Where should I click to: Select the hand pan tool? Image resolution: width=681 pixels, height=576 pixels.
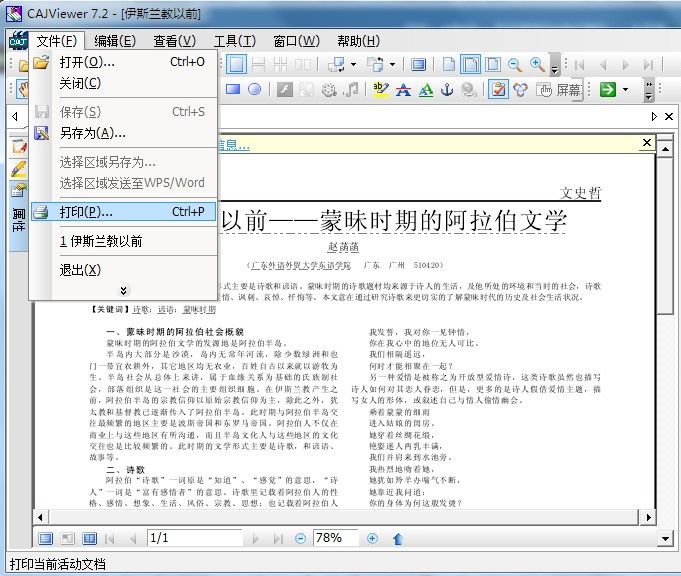[23, 89]
